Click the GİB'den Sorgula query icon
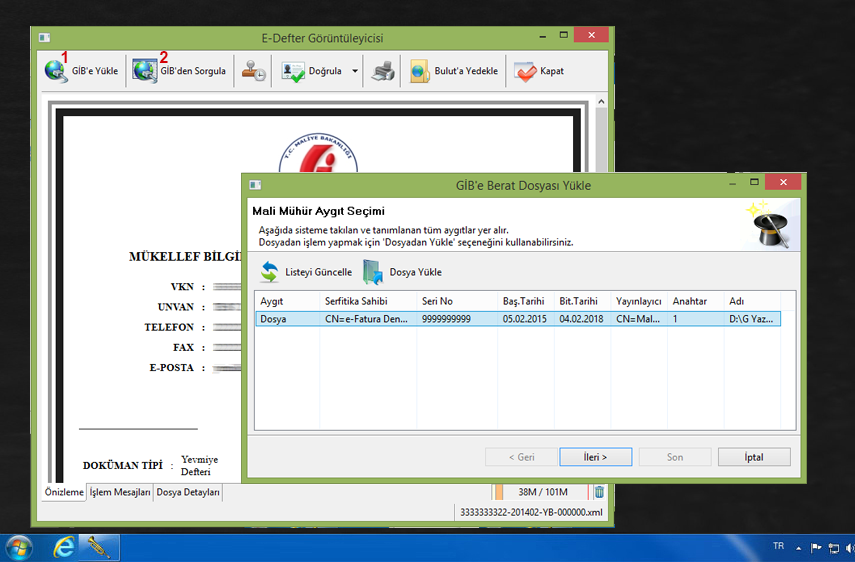Screen dimensions: 855x562 tap(145, 71)
